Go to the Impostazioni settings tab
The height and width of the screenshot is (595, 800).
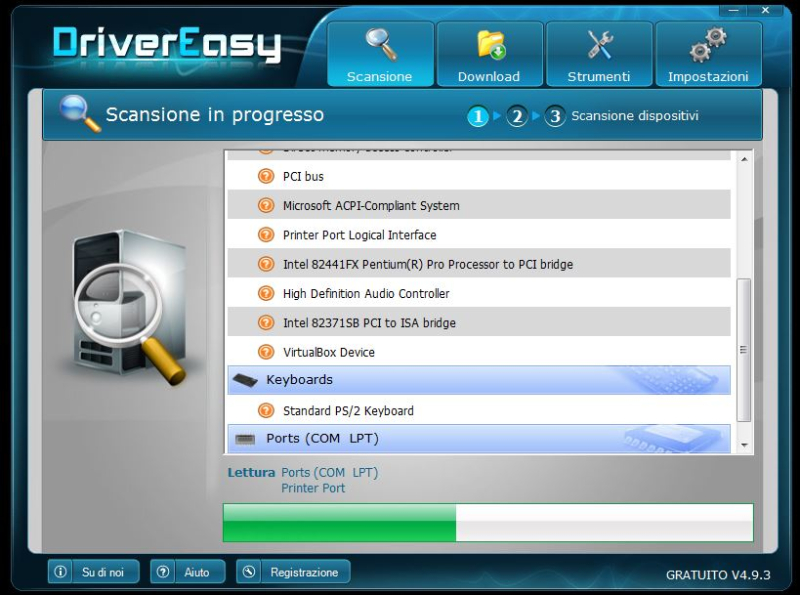coord(708,55)
